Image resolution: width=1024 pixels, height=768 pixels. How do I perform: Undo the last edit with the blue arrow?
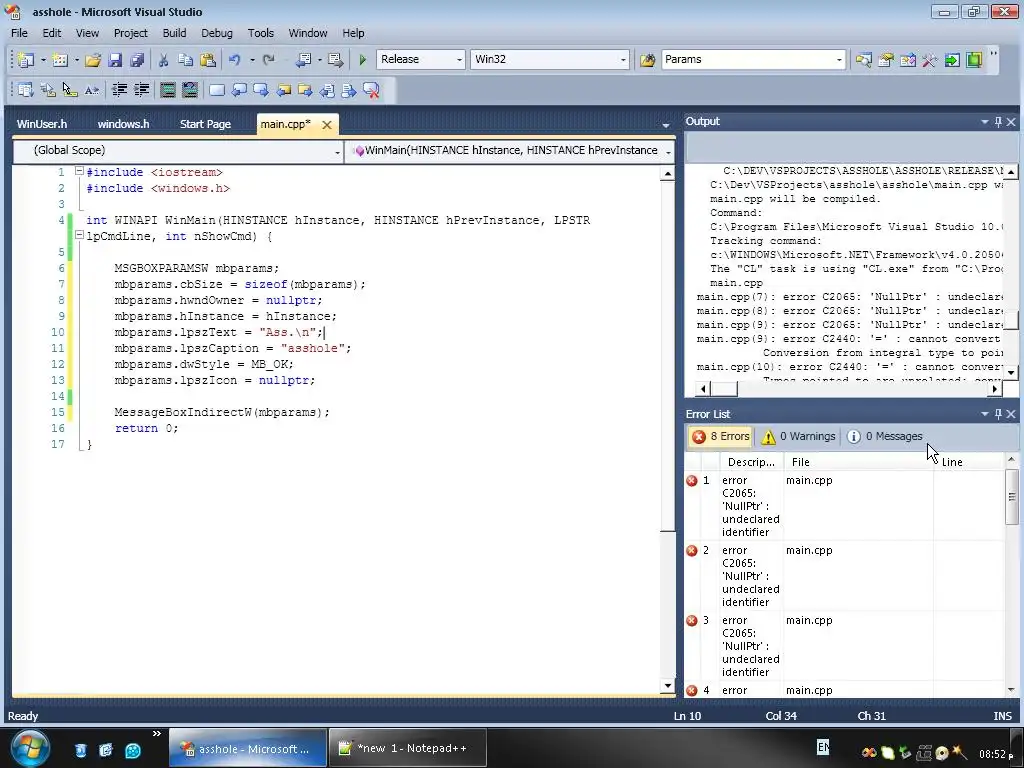(x=234, y=60)
